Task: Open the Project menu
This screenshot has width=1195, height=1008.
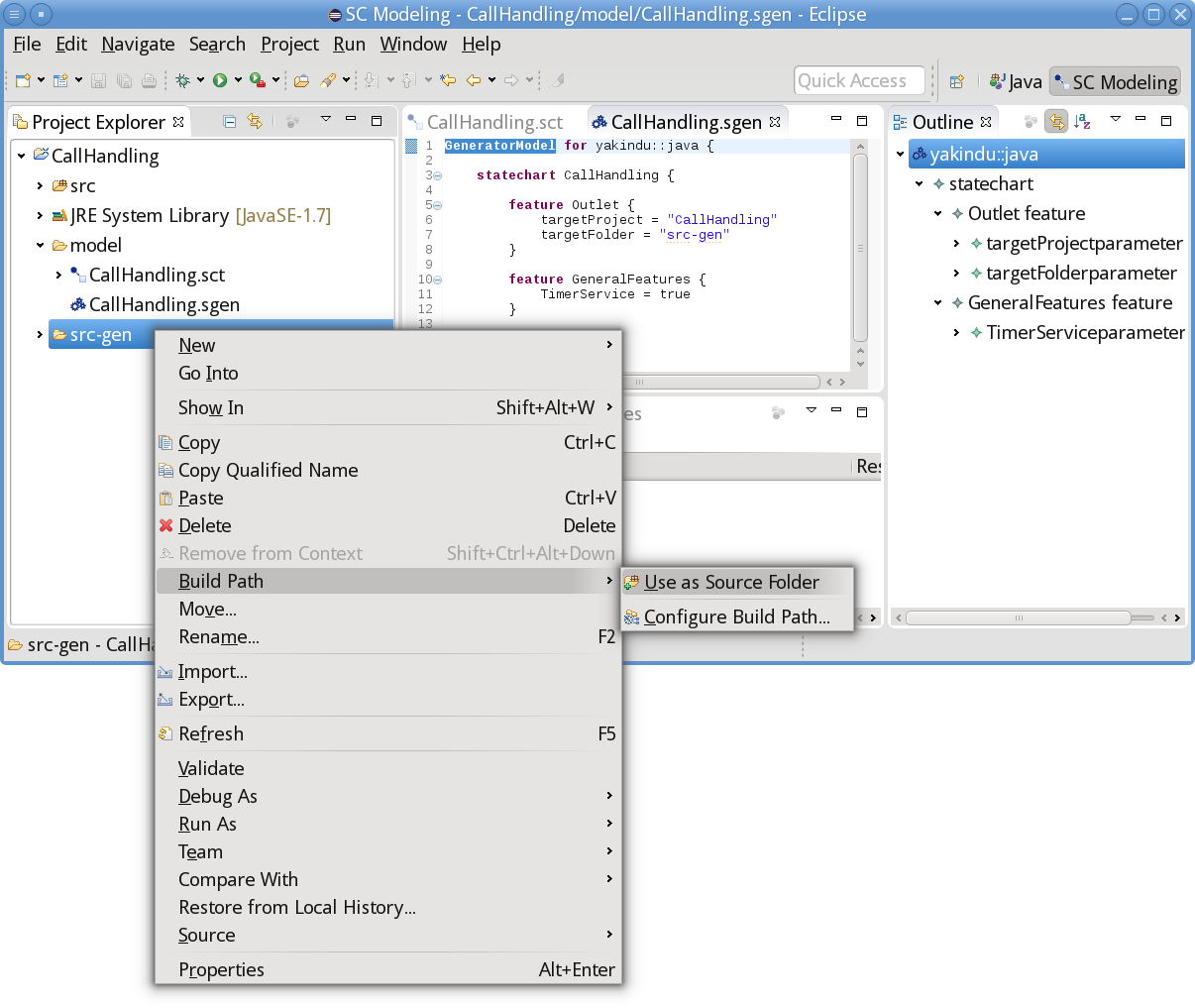Action: click(289, 44)
